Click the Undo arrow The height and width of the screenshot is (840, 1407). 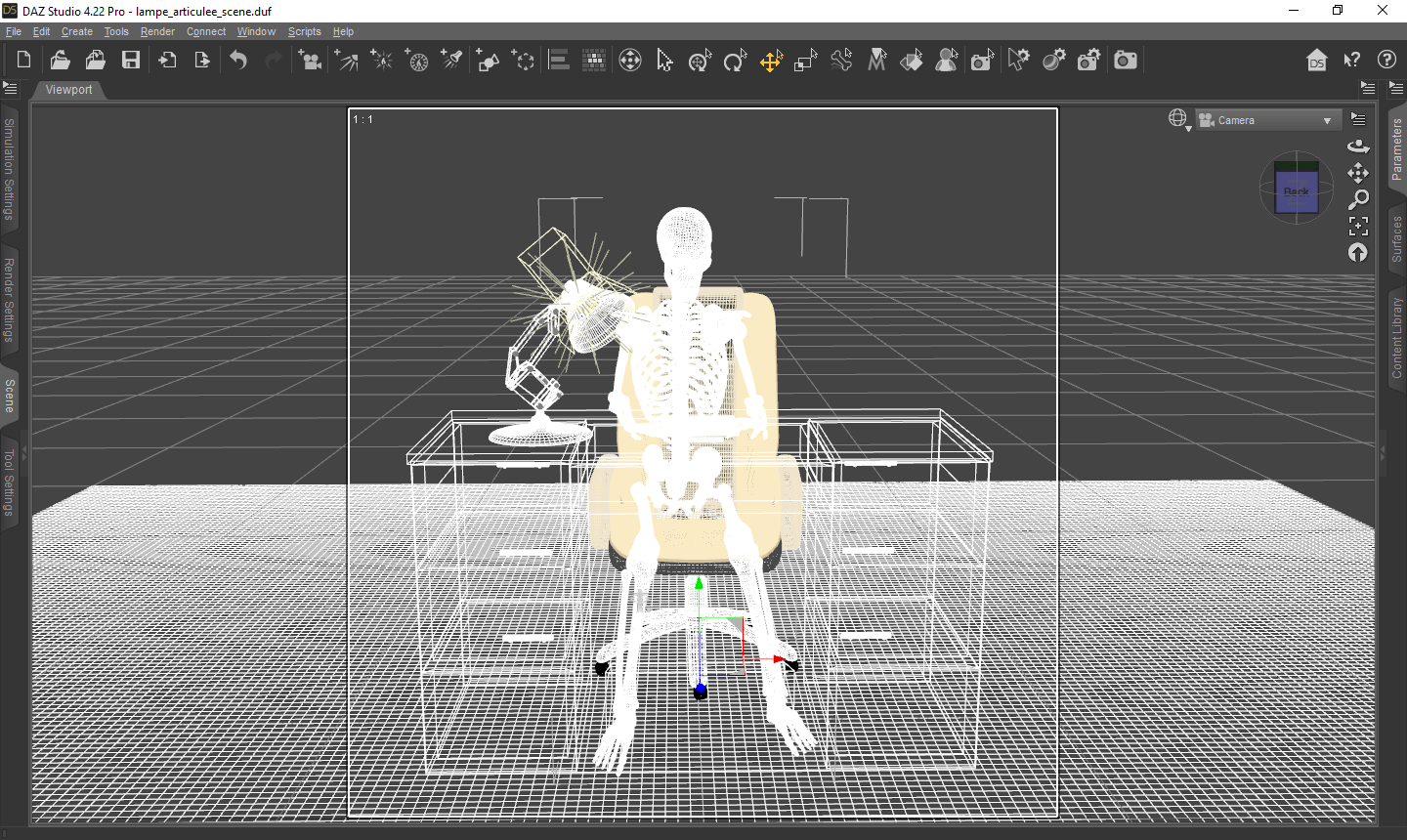click(238, 61)
